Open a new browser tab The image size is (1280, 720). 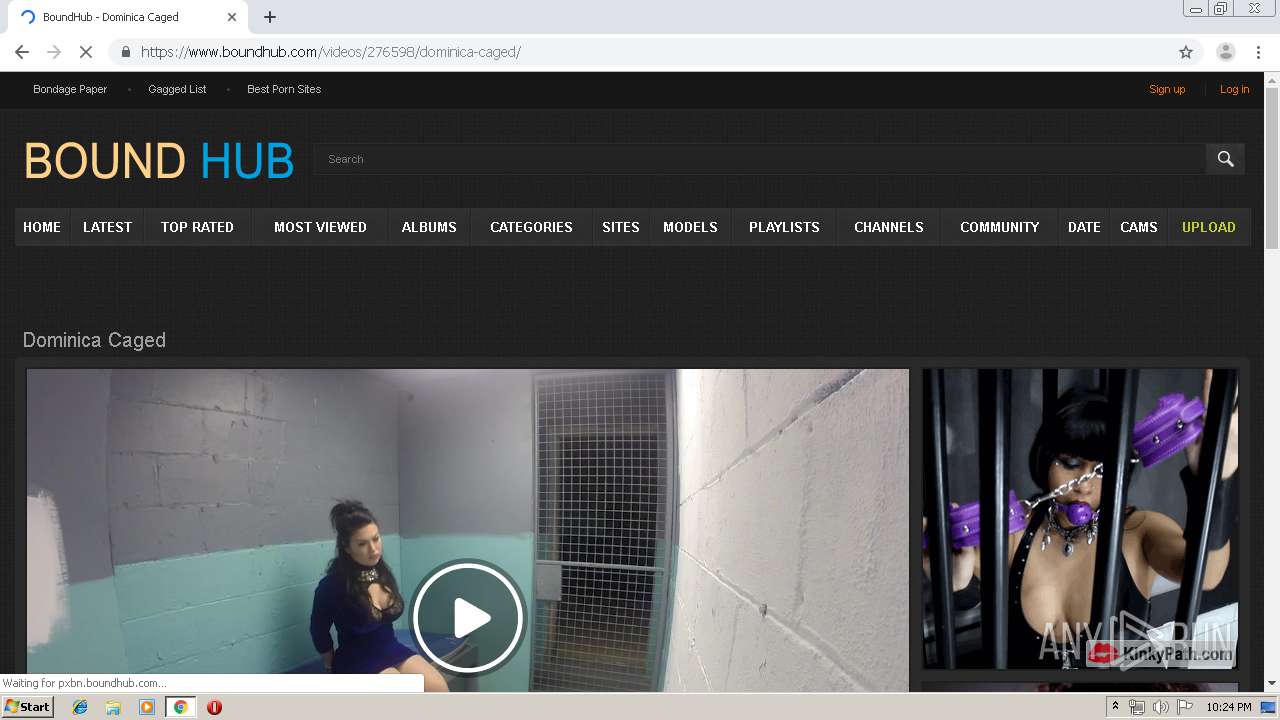270,17
